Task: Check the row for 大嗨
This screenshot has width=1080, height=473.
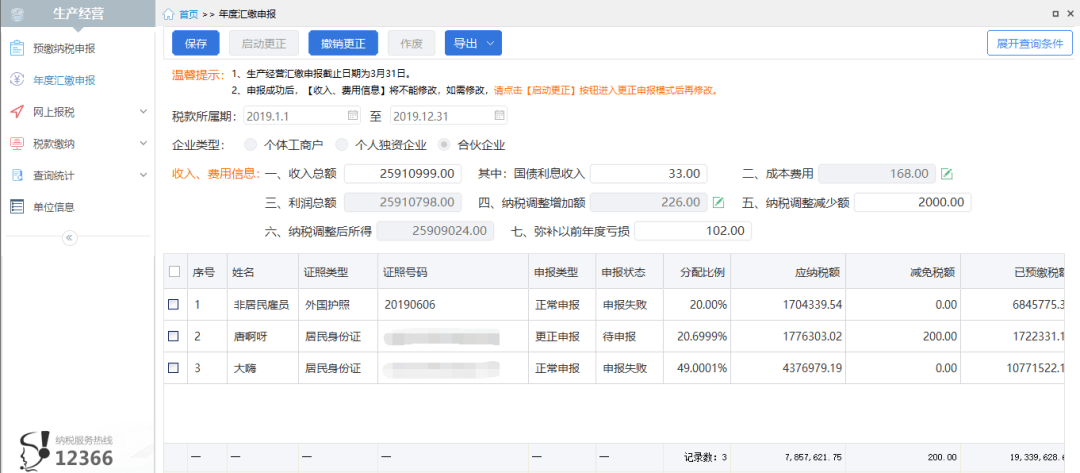Action: click(174, 368)
